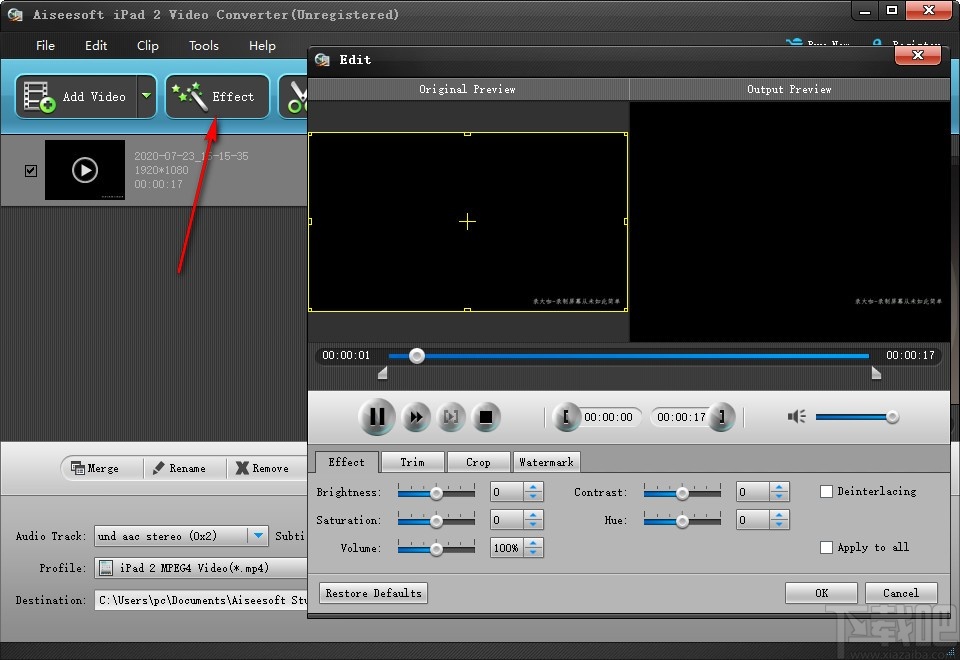The width and height of the screenshot is (960, 660).
Task: Click the crop center crosshair in Original Preview
Action: [467, 222]
